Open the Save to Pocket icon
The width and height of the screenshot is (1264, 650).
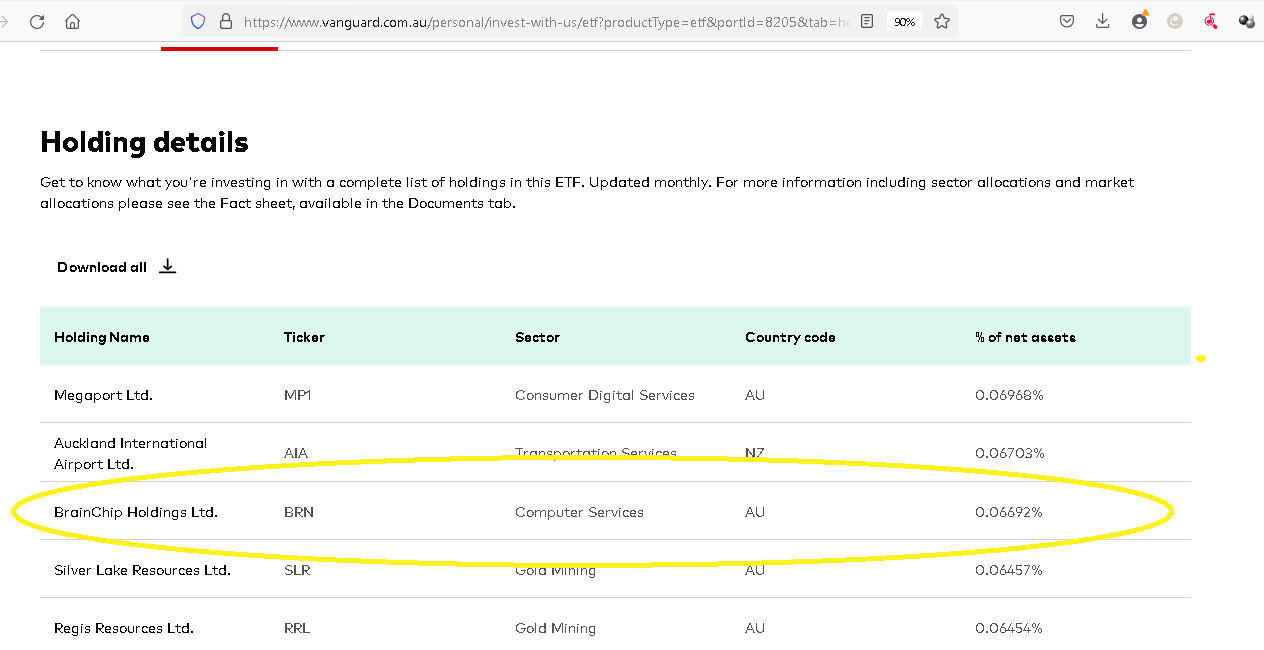click(x=1067, y=21)
